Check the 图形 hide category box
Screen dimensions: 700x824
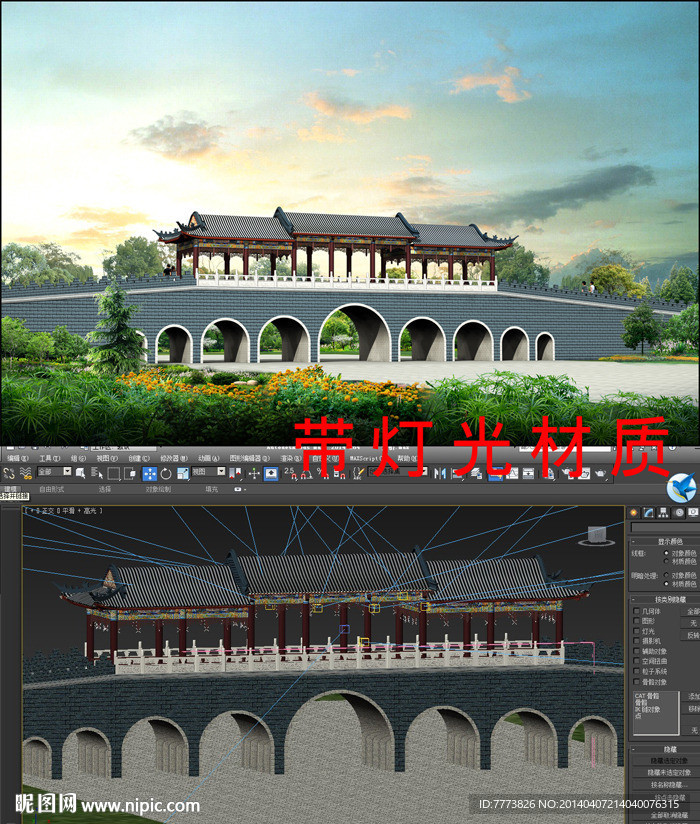click(636, 621)
